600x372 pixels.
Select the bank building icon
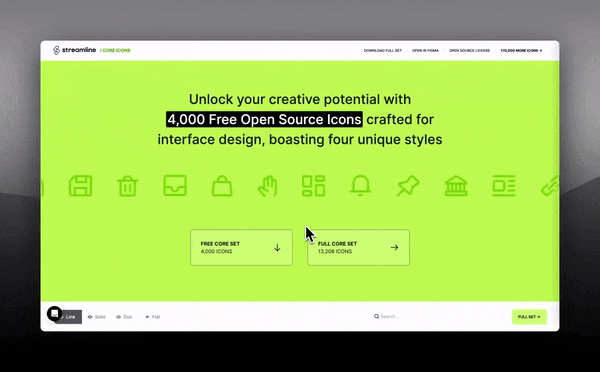[x=456, y=186]
